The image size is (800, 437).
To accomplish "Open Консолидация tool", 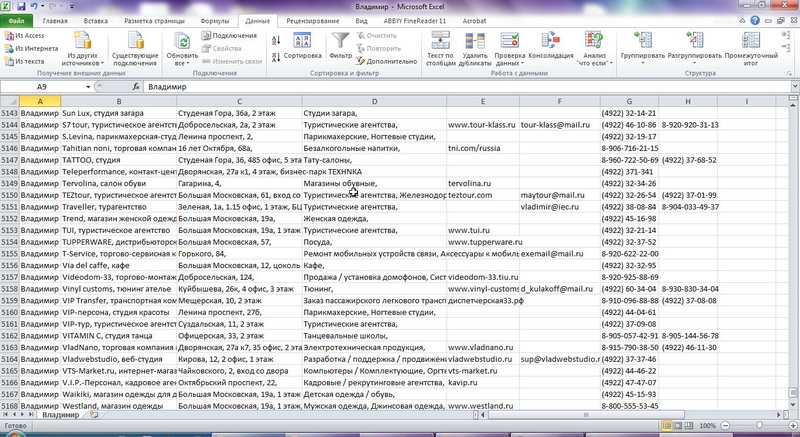I will [x=551, y=46].
